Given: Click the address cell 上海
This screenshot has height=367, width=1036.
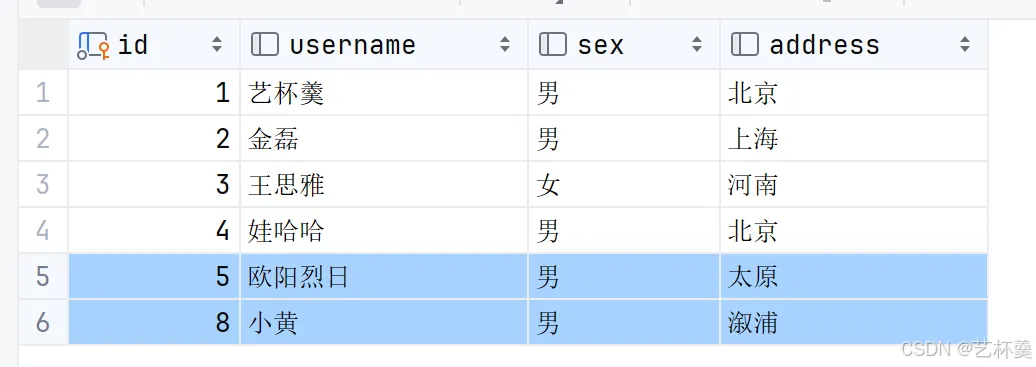Looking at the screenshot, I should pos(854,139).
